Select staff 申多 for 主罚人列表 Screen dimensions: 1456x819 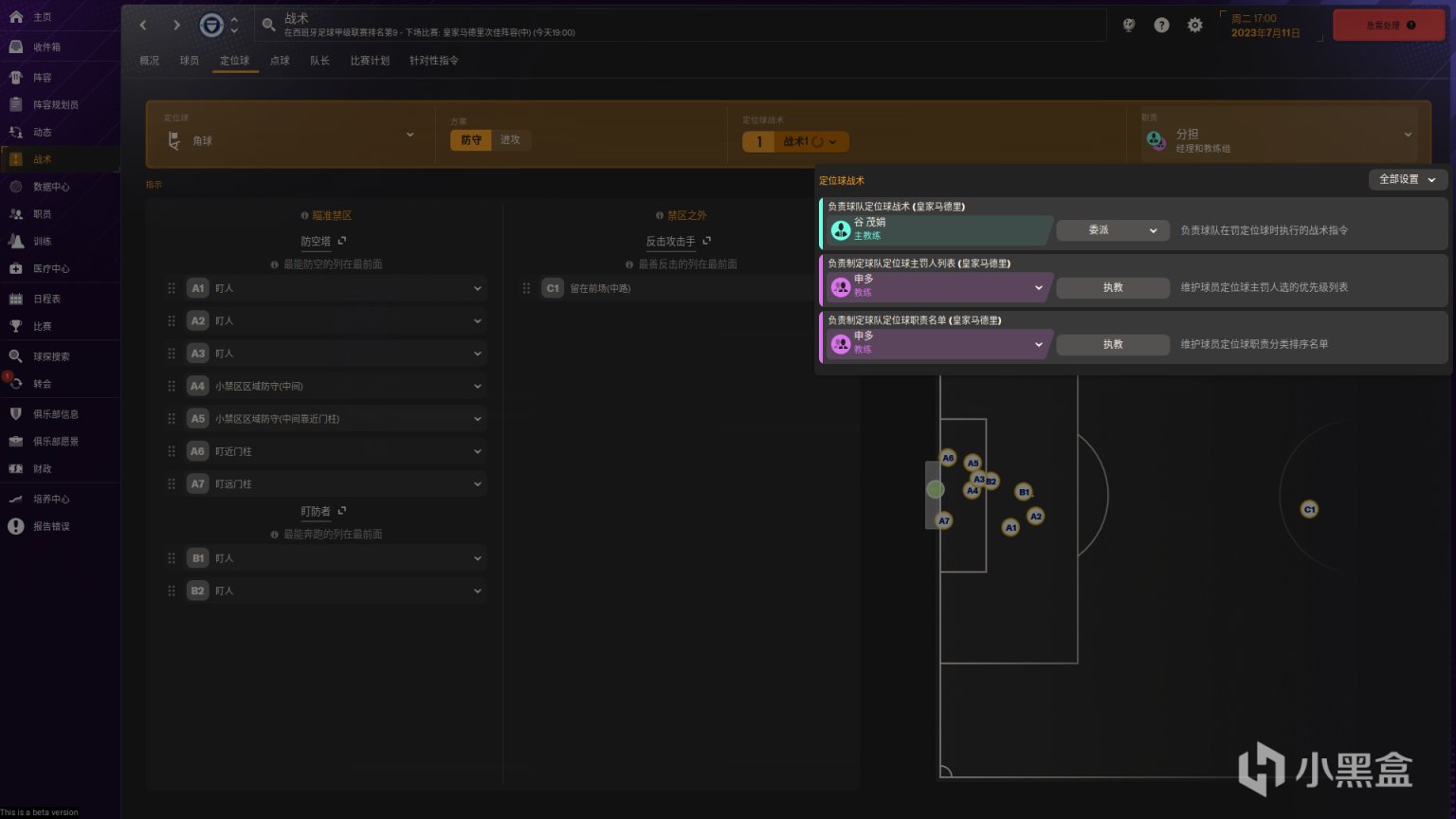point(937,286)
